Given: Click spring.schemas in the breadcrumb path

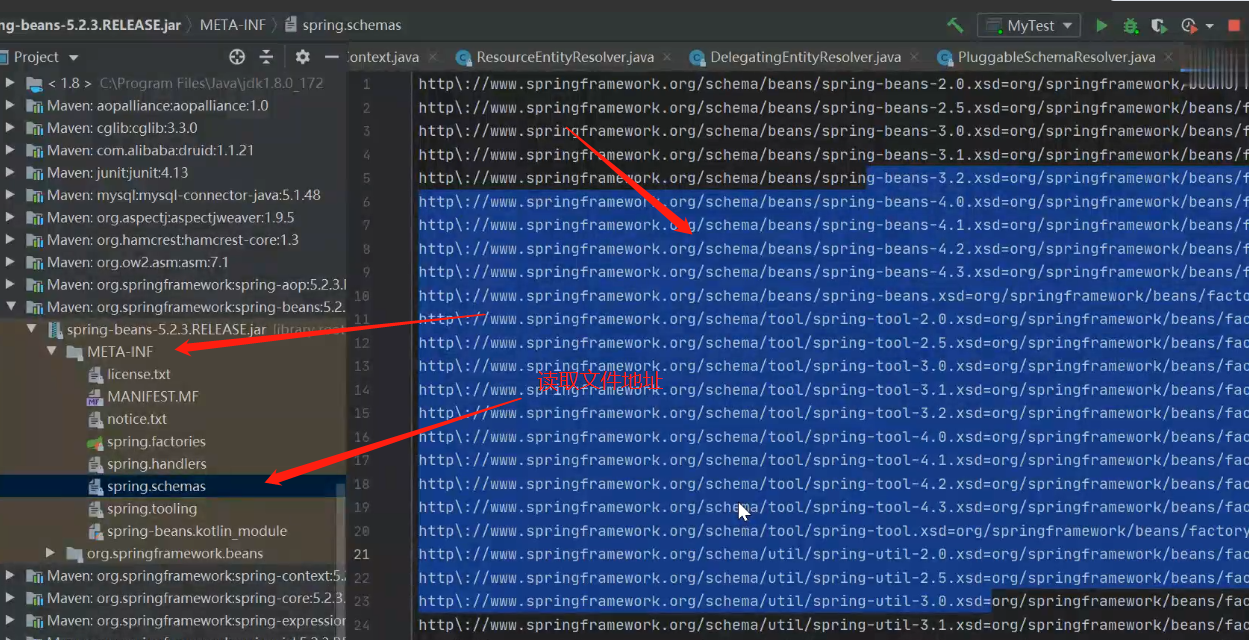Looking at the screenshot, I should click(x=351, y=25).
